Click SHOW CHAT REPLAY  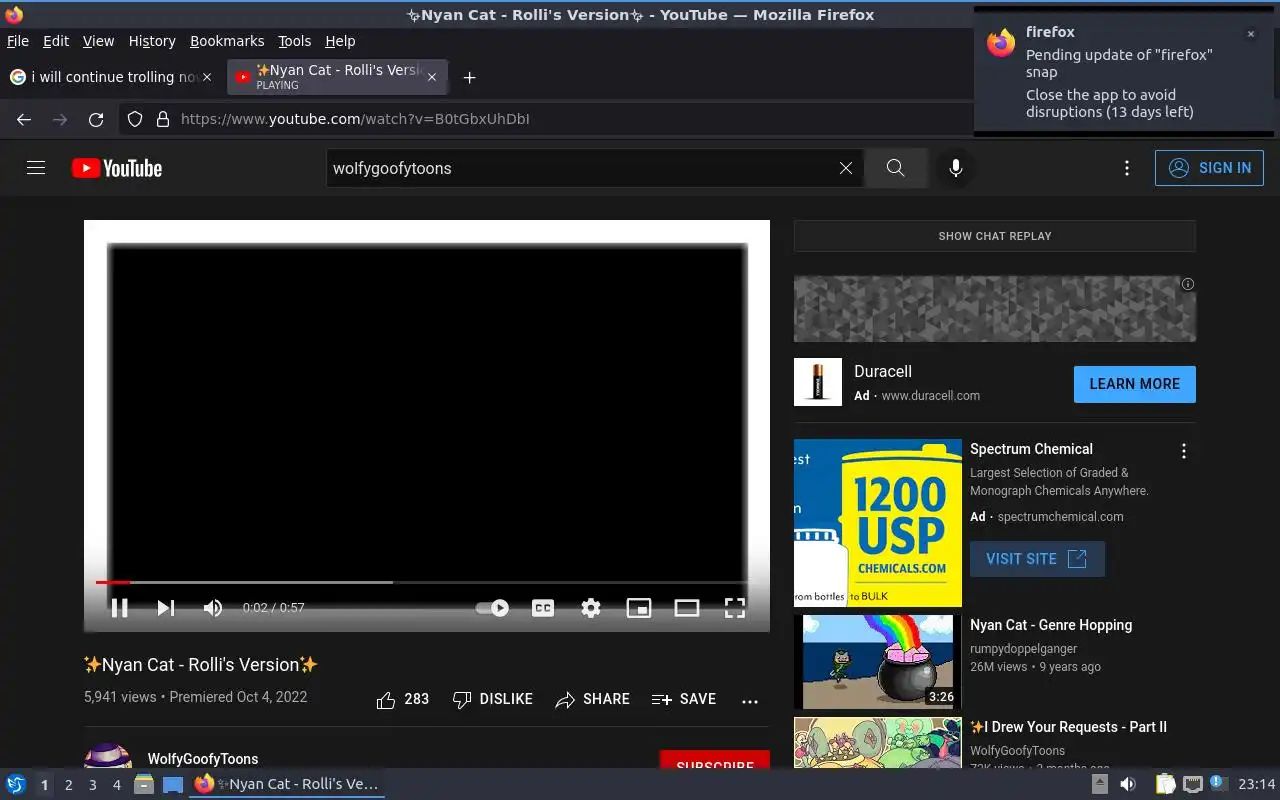(995, 236)
